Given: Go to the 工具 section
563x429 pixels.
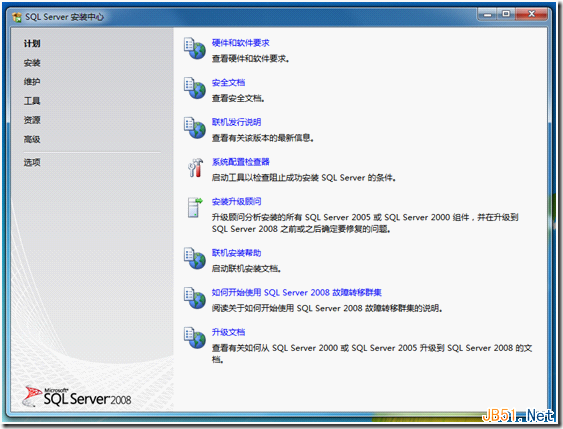Looking at the screenshot, I should [x=32, y=101].
